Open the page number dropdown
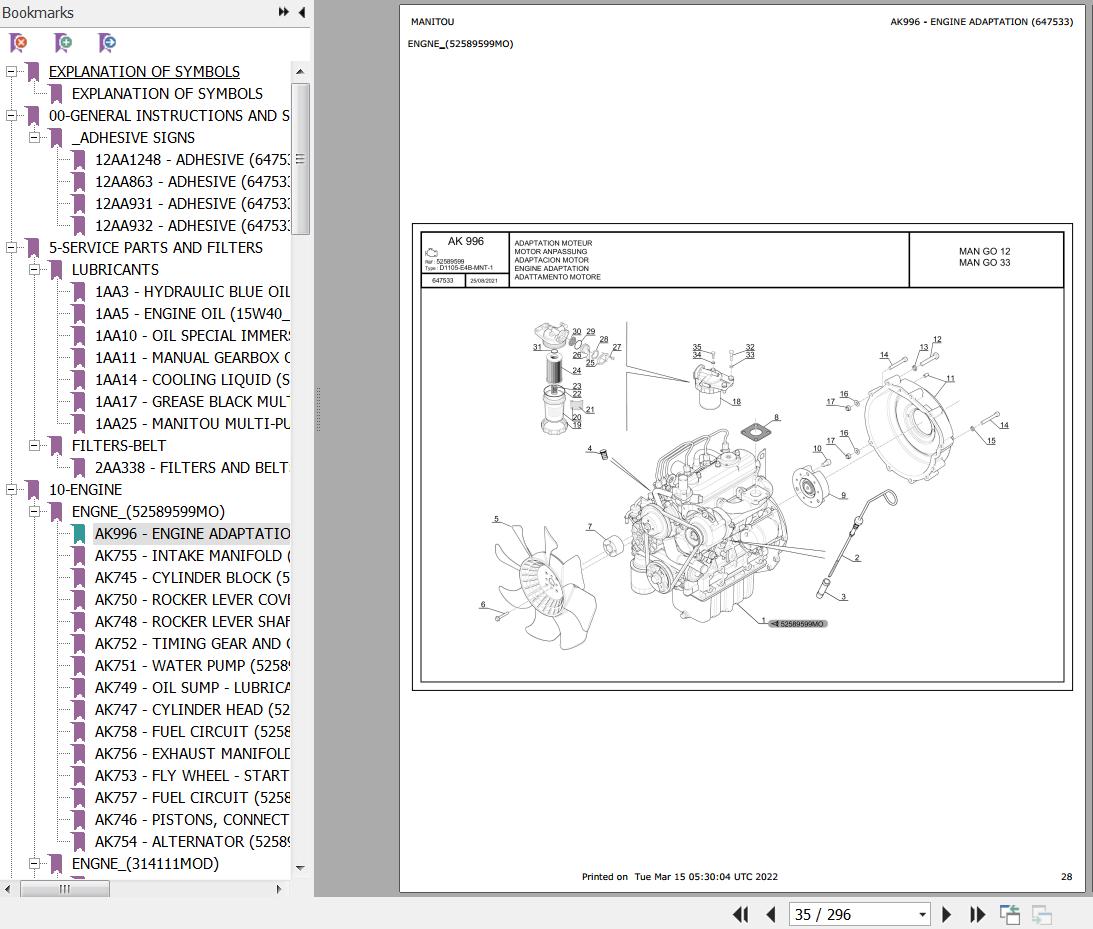Viewport: 1093px width, 929px height. click(922, 914)
